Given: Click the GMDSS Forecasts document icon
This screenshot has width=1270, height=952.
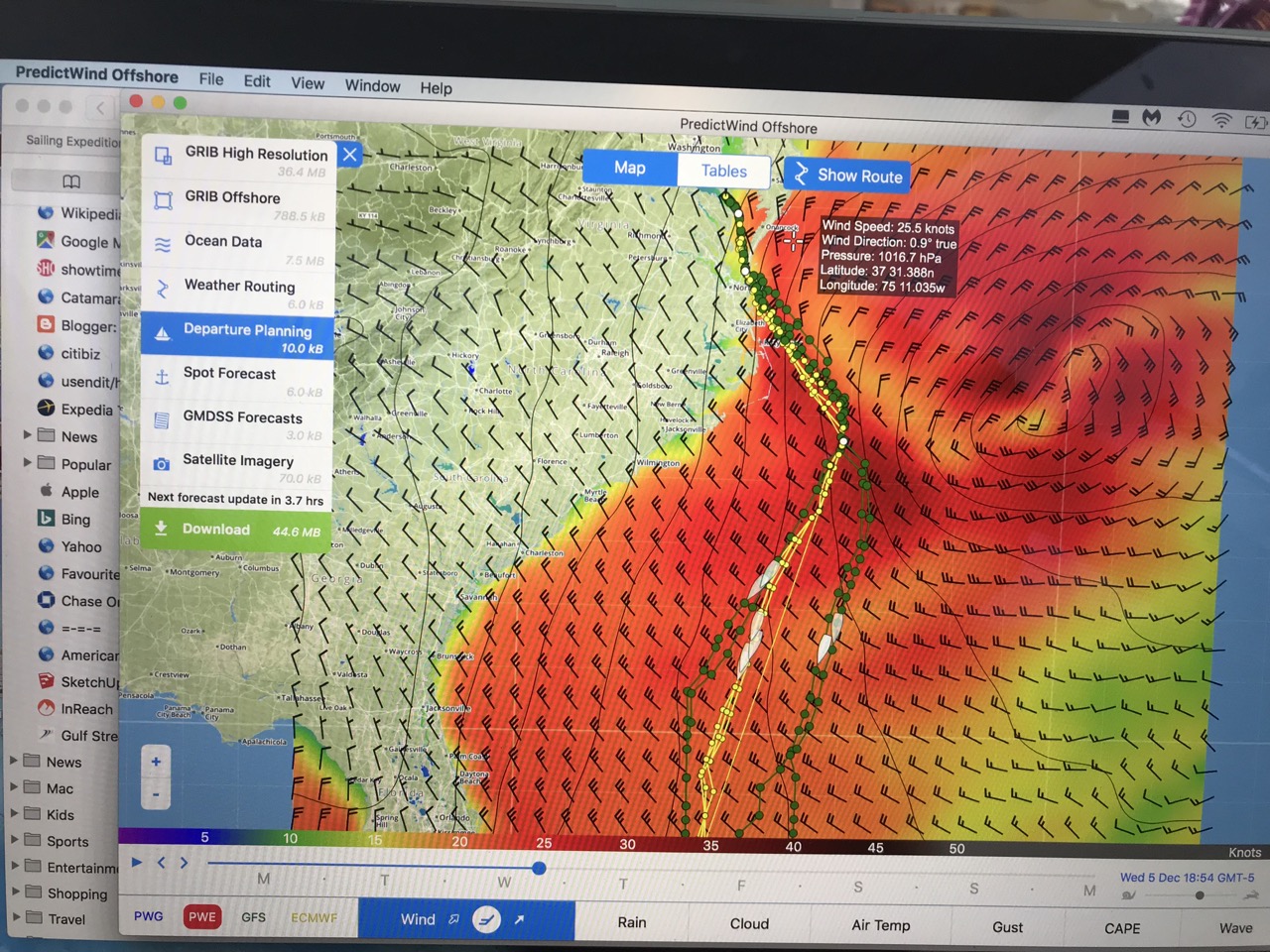Looking at the screenshot, I should [162, 420].
